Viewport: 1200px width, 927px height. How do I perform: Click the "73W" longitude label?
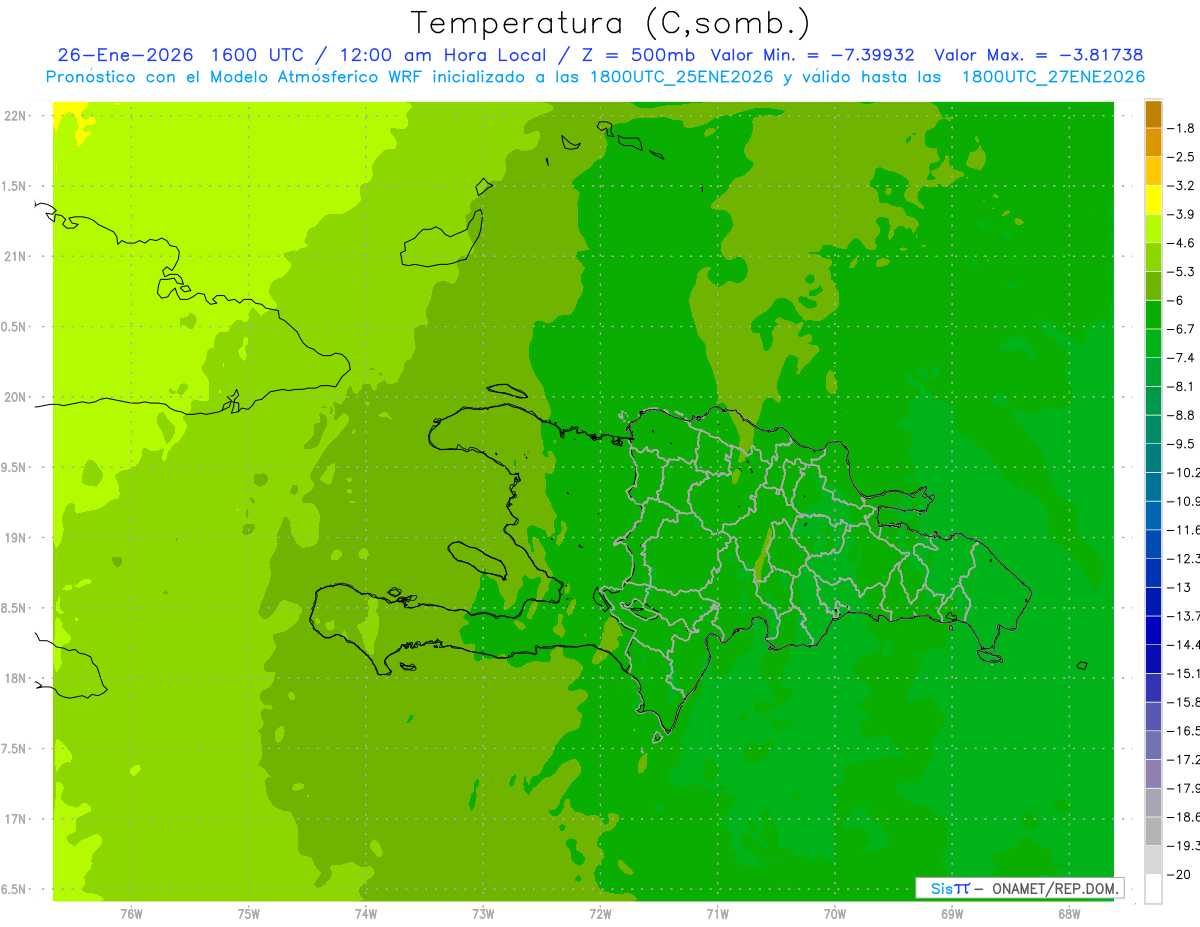[x=483, y=914]
